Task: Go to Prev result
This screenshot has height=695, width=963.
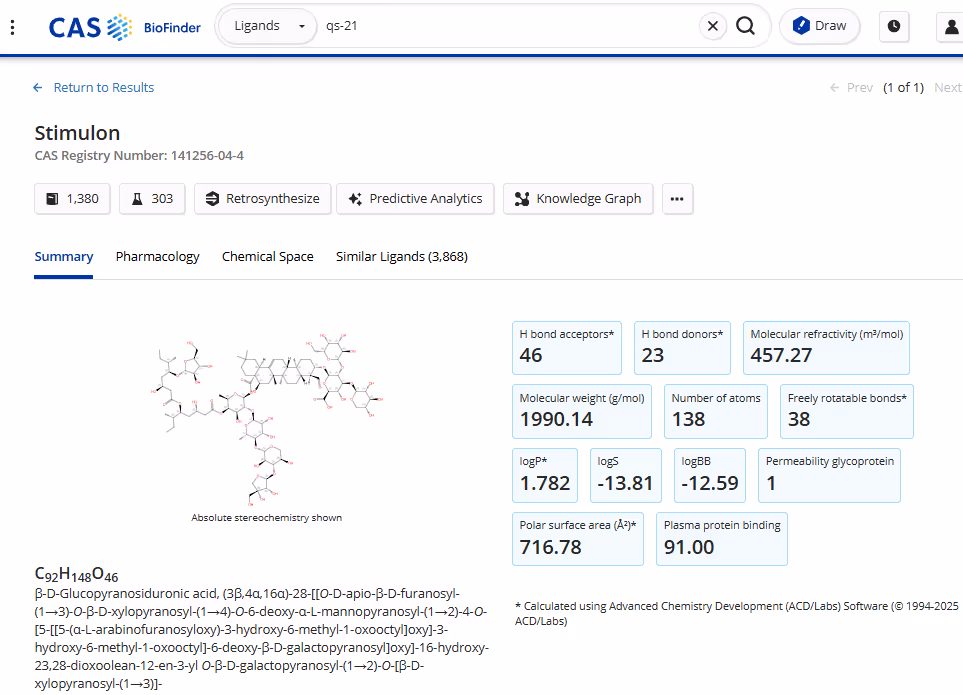Action: [x=852, y=88]
